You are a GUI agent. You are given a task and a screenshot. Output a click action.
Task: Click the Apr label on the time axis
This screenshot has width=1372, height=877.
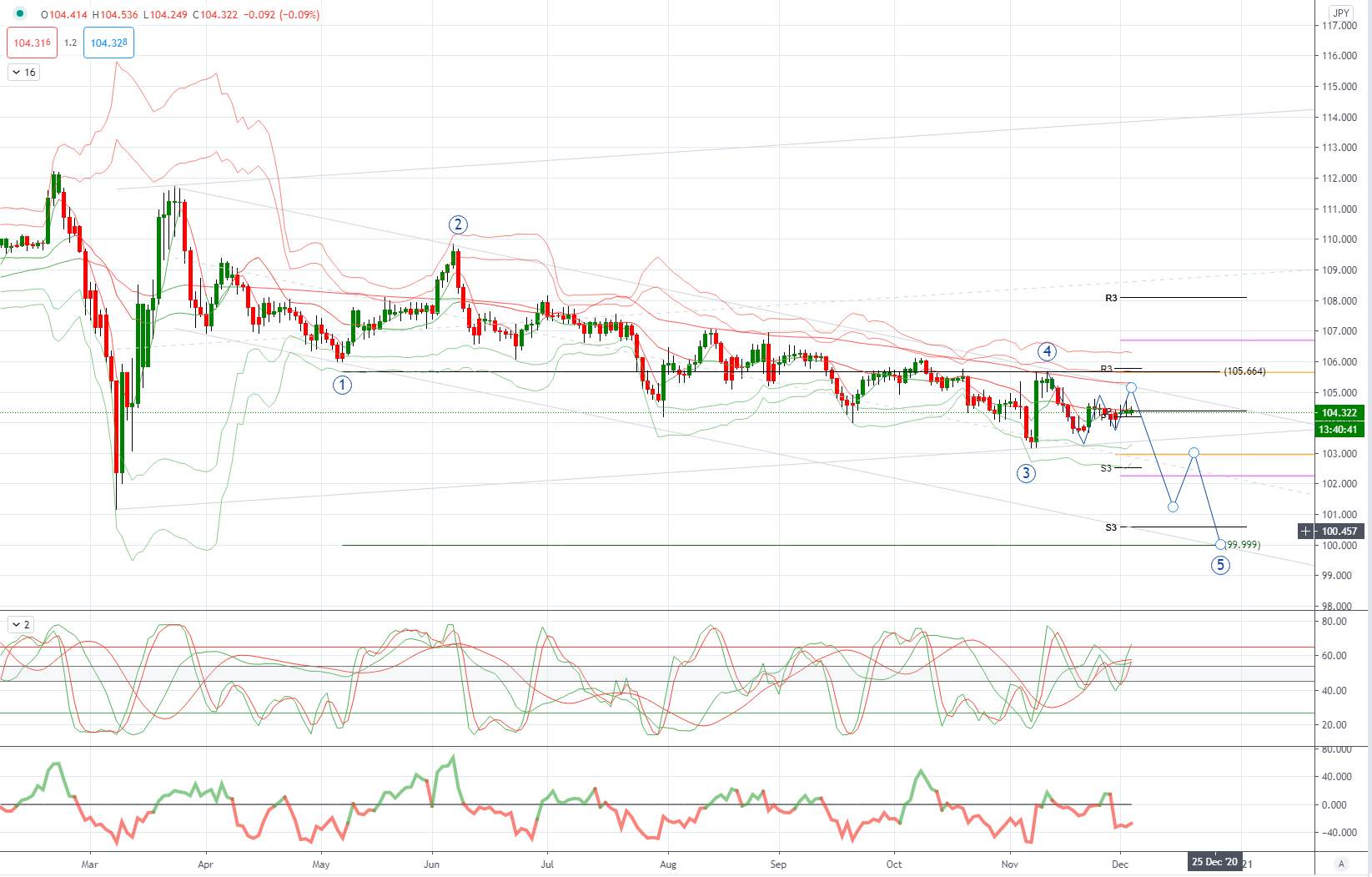coord(205,864)
